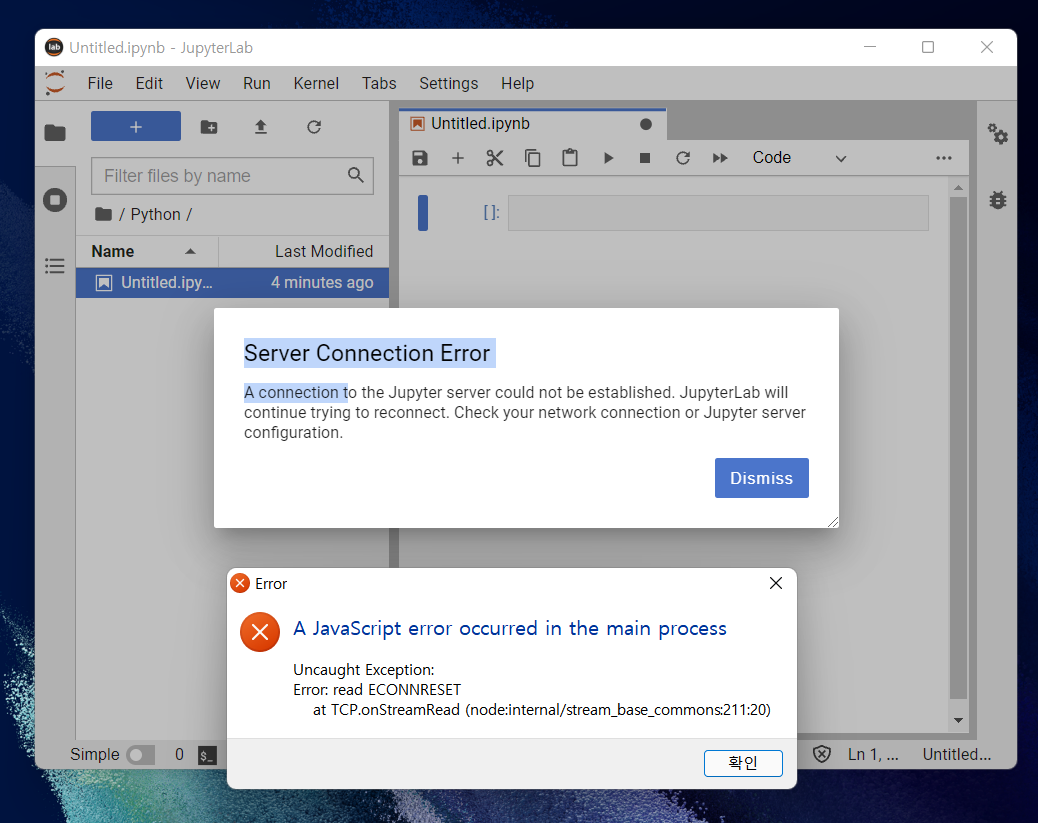
Task: Close the JavaScript Error dialog with X
Action: [x=776, y=583]
